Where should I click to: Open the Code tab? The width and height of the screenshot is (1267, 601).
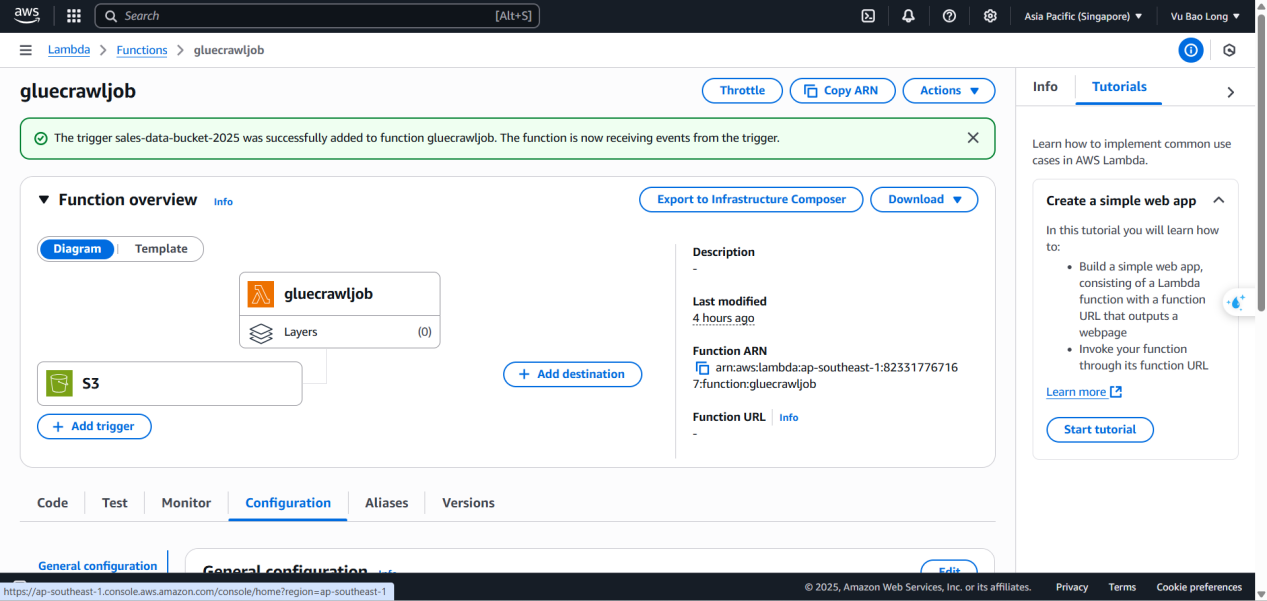click(x=53, y=503)
